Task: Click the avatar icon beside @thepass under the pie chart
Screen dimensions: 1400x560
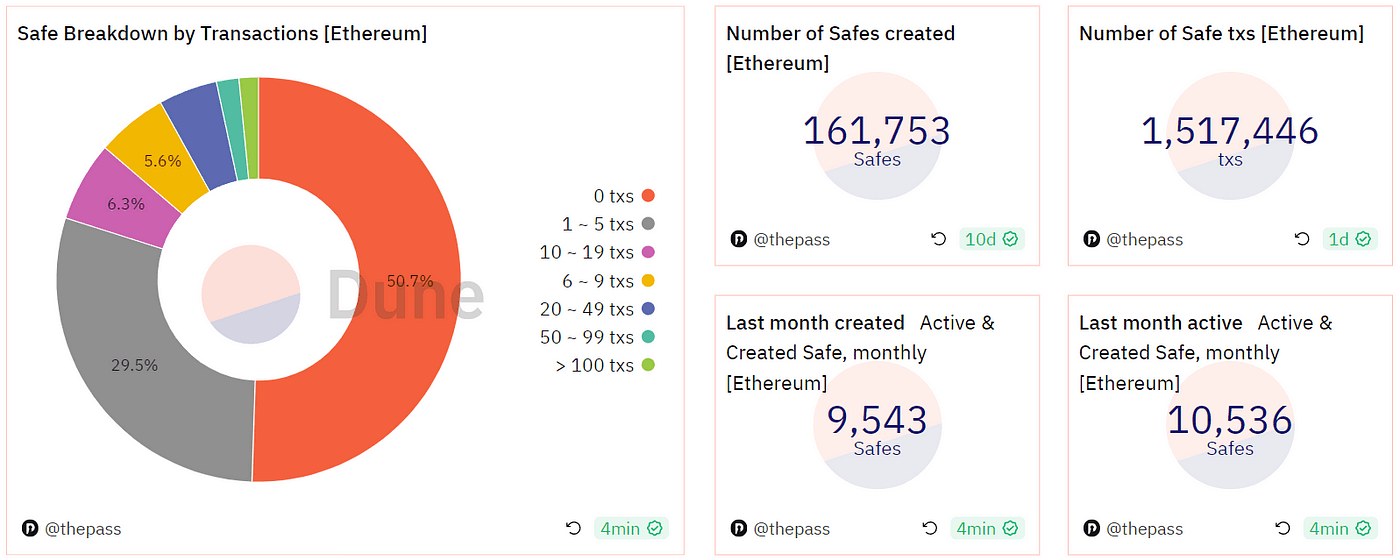Action: 29,528
